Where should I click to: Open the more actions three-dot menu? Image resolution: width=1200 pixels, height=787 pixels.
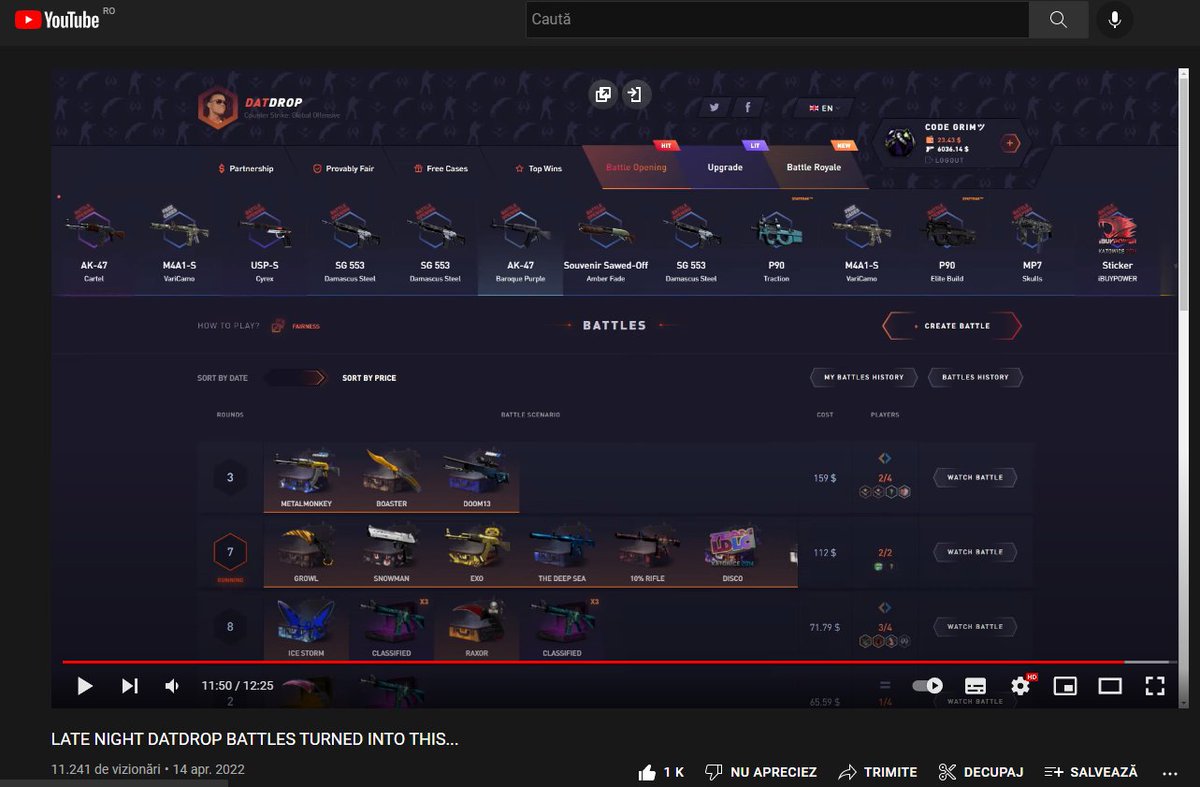[x=1171, y=772]
